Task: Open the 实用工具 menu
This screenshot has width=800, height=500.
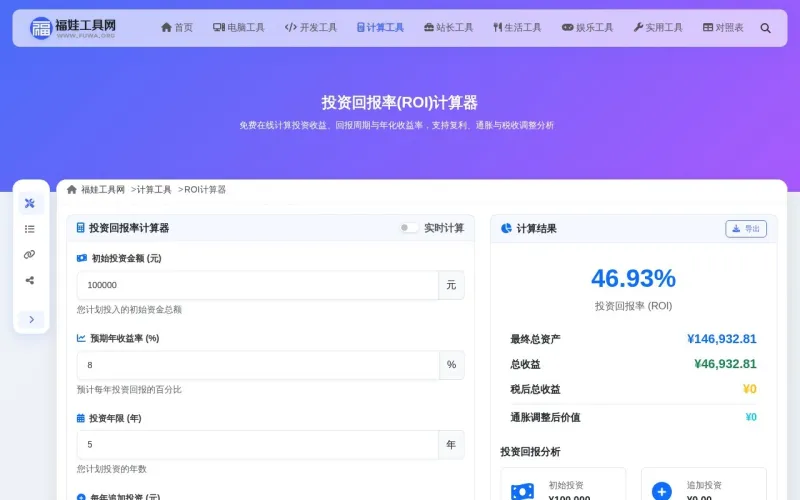Action: [x=658, y=28]
